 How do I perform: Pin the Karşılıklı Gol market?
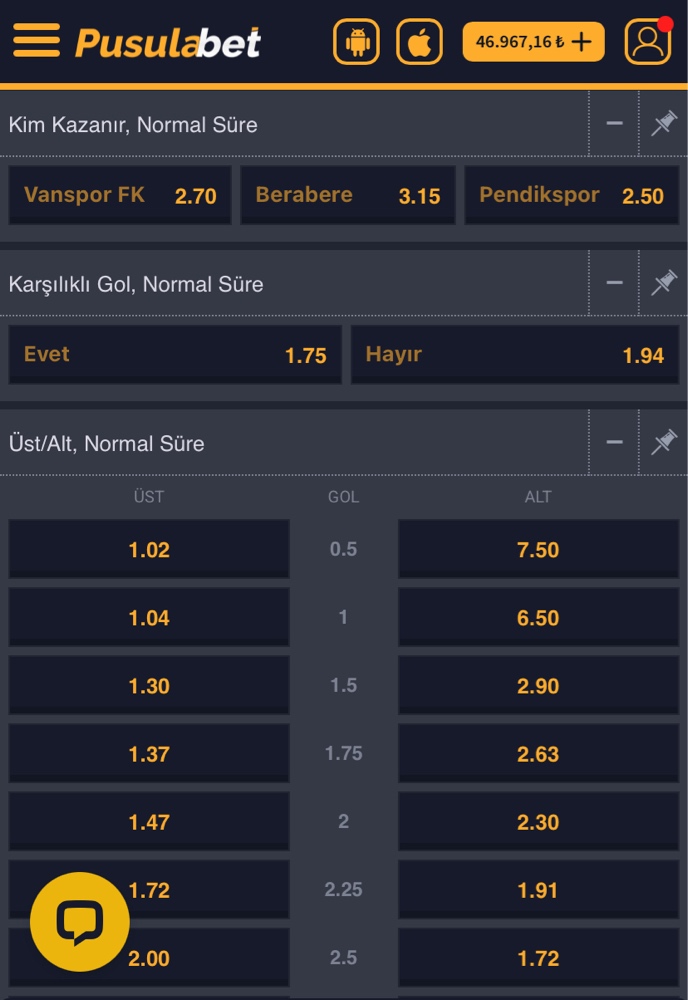(663, 284)
